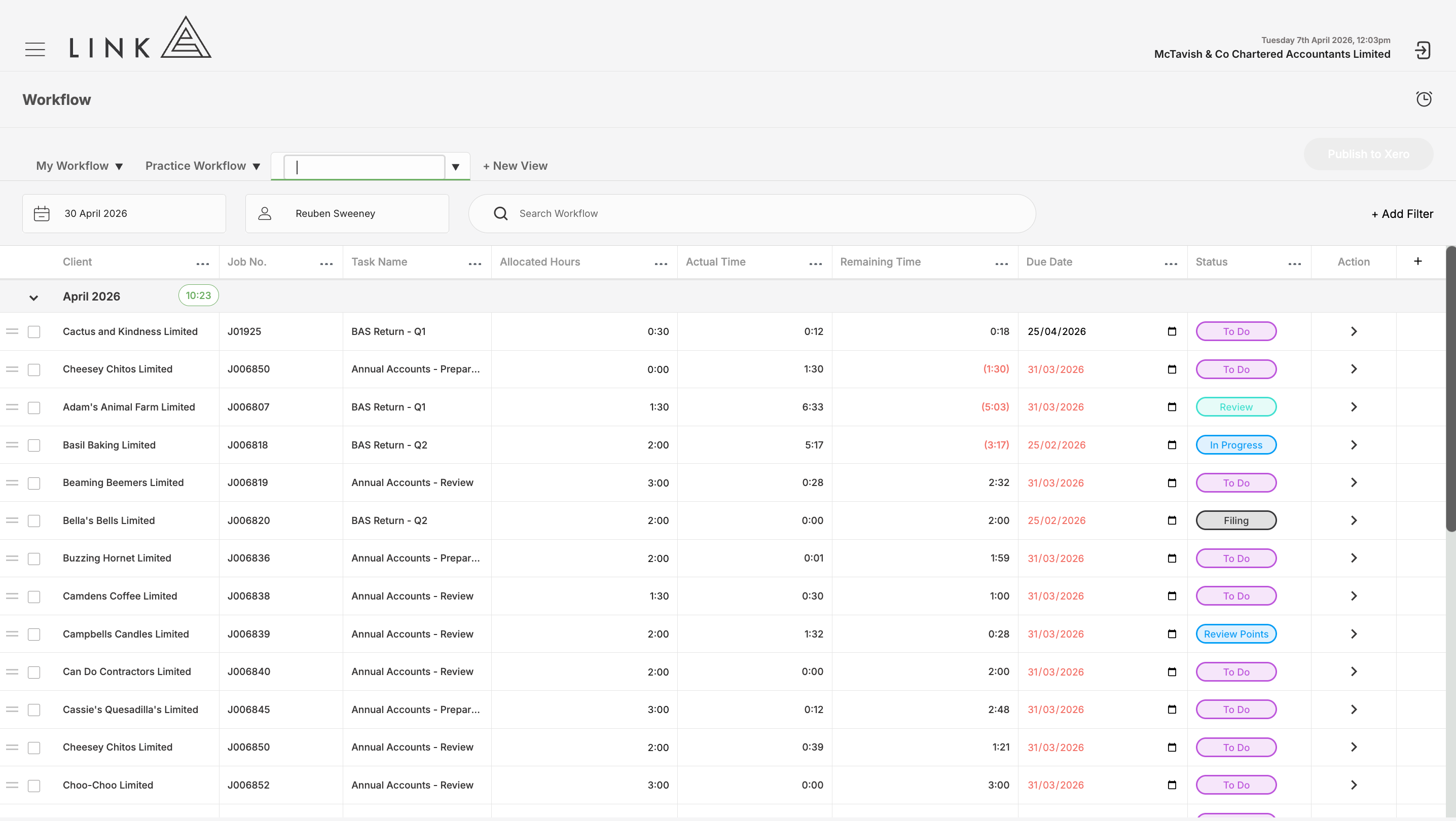Open Client column options ellipsis

click(x=203, y=264)
